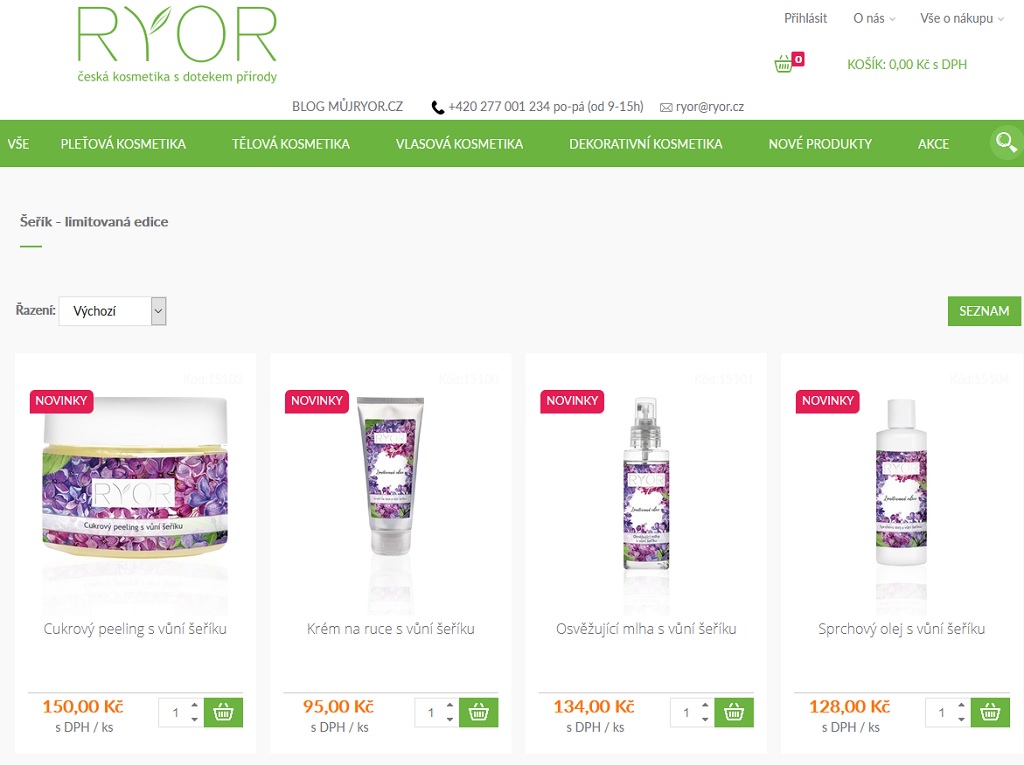Decrease quantity for Krém na ruce
The width and height of the screenshot is (1024, 765).
tap(450, 719)
